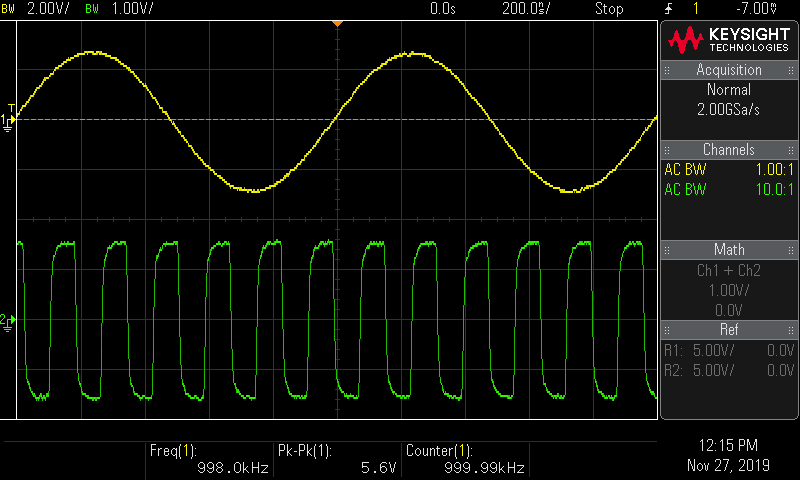Select the Normal acquisition mode text
The image size is (800, 480).
(x=729, y=90)
